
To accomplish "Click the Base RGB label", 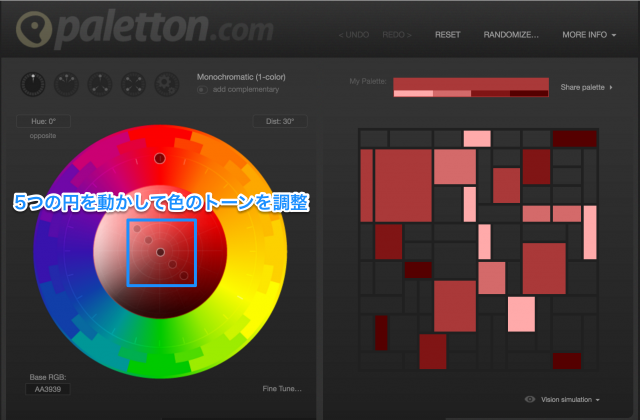I will point(48,377).
